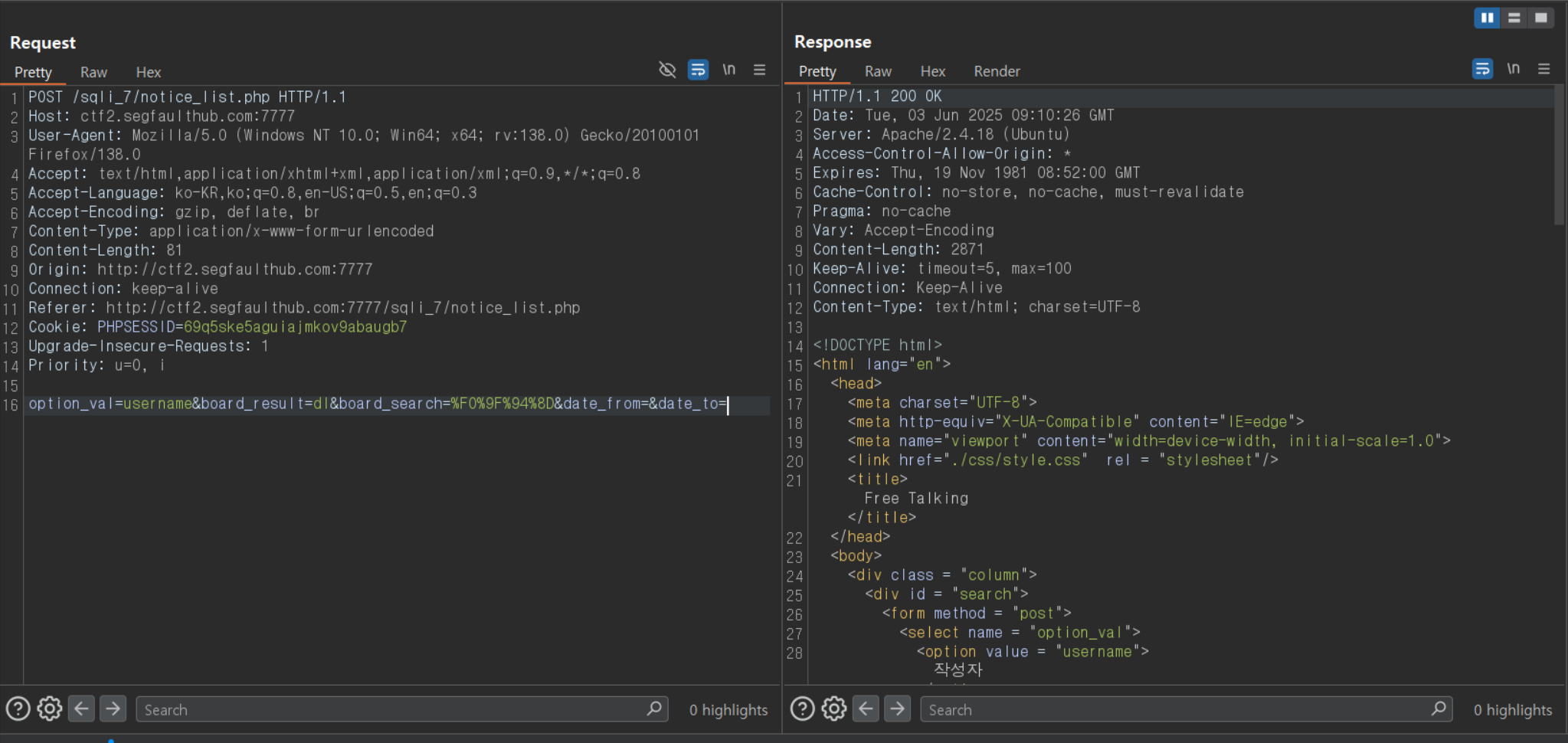Open Response panel hamburger options menu

1543,69
